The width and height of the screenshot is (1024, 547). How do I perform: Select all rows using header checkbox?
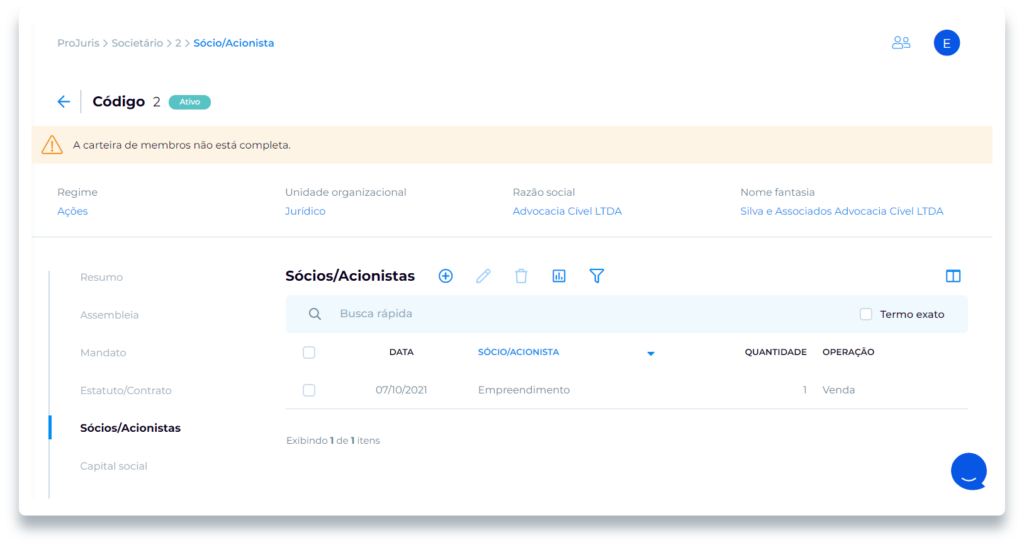coord(309,352)
